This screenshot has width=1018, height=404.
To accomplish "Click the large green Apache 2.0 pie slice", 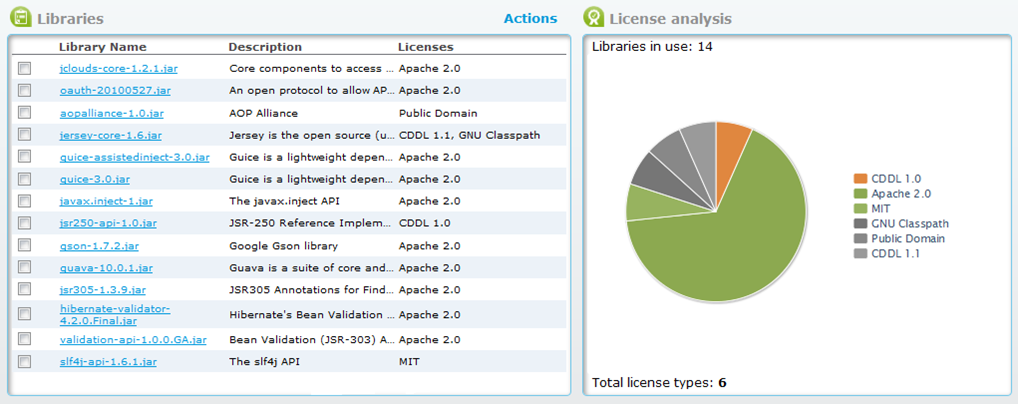I will point(740,240).
